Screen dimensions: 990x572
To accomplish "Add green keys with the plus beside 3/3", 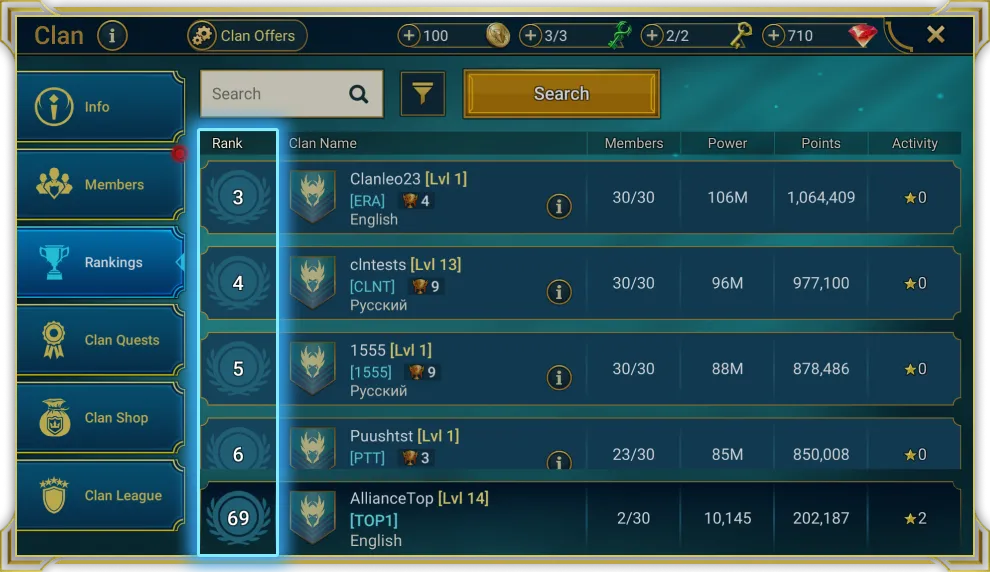I will (x=530, y=35).
